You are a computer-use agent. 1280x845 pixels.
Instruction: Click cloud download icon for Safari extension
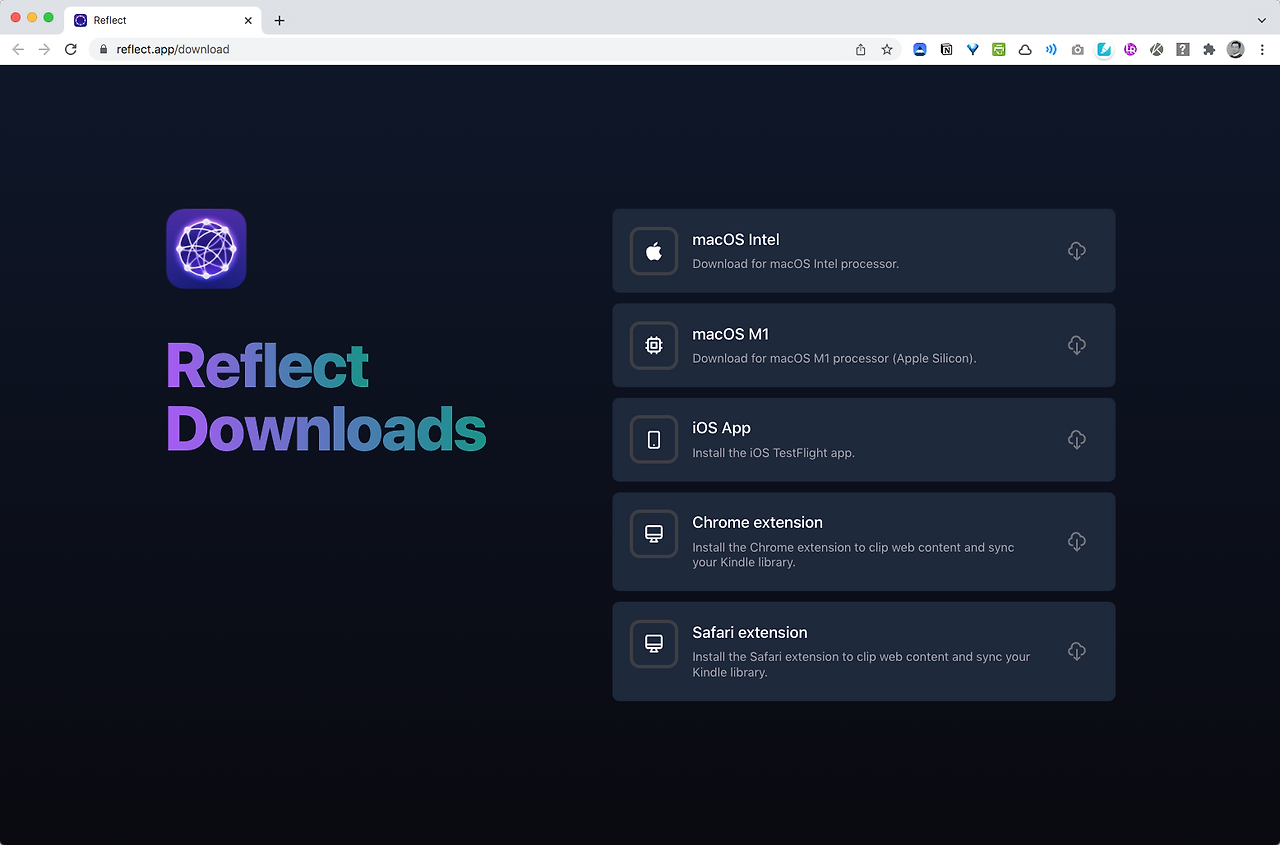(1076, 651)
